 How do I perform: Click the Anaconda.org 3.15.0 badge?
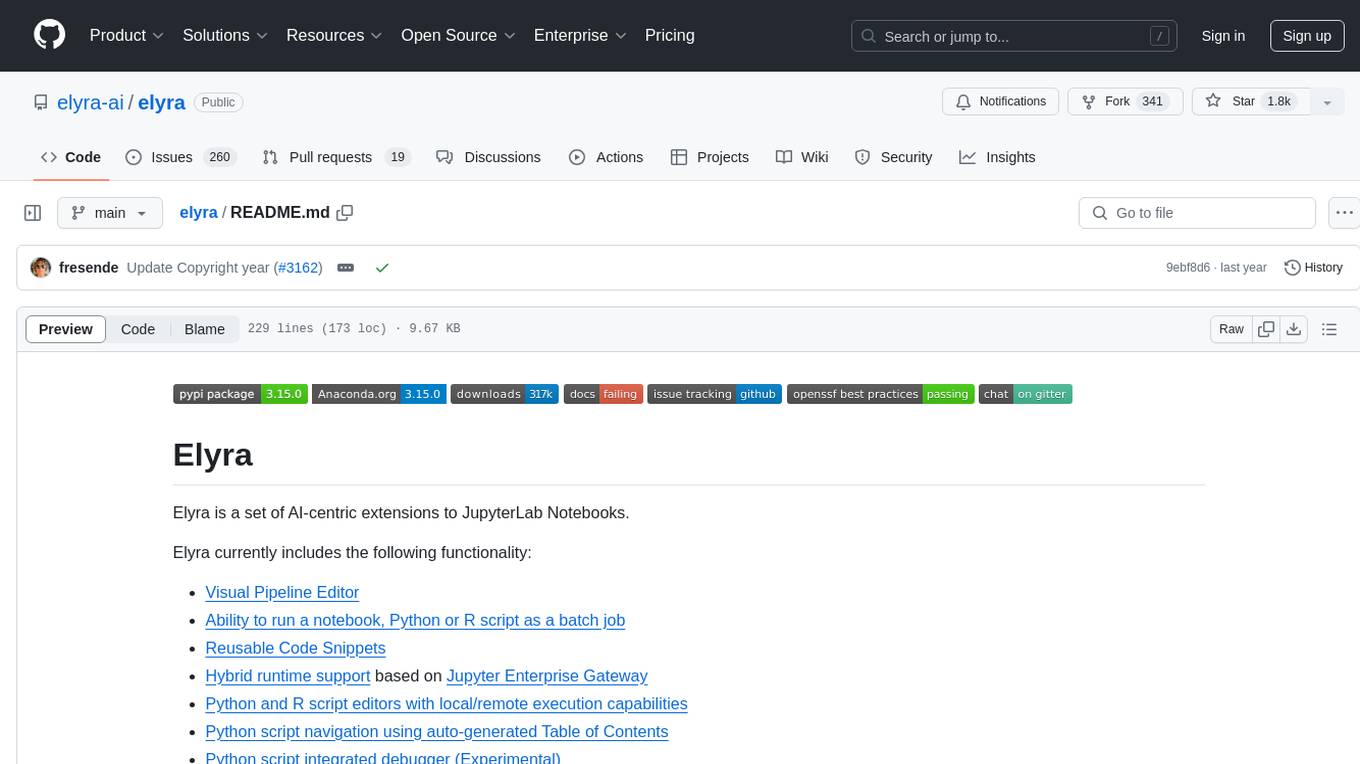(378, 394)
